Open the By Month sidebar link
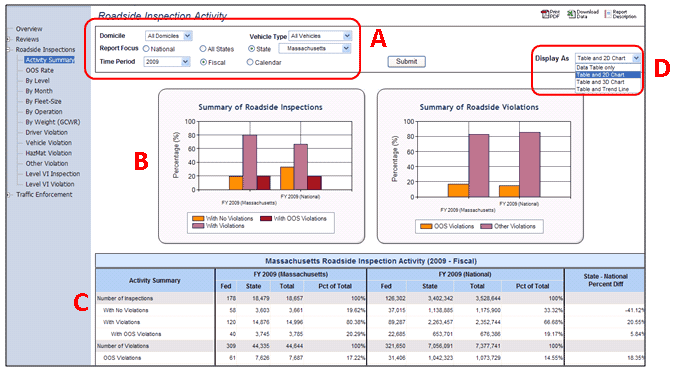 39,91
